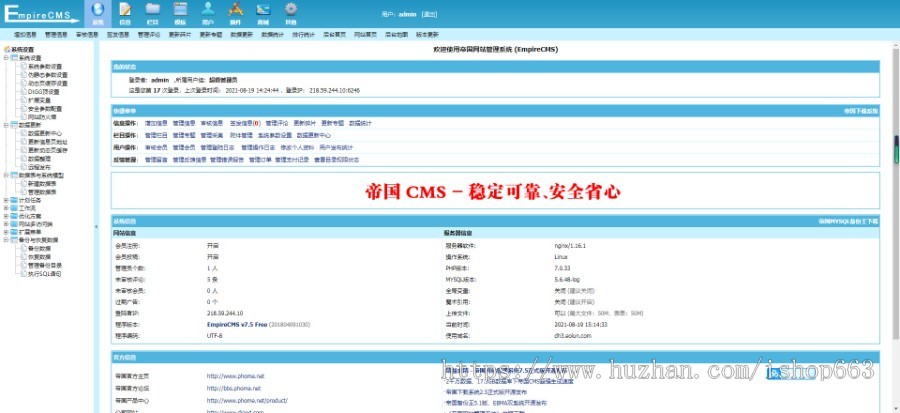Viewport: 900px width, 413px height.
Task: Click the page icon beside 远程发布 in tree
Action: (24, 167)
